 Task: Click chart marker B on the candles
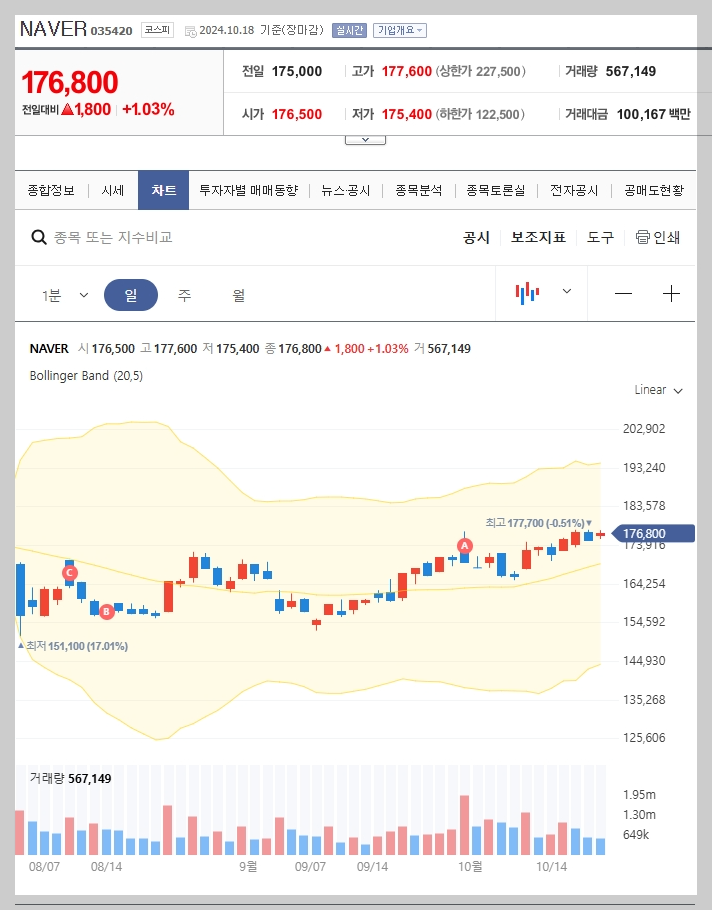pyautogui.click(x=107, y=610)
